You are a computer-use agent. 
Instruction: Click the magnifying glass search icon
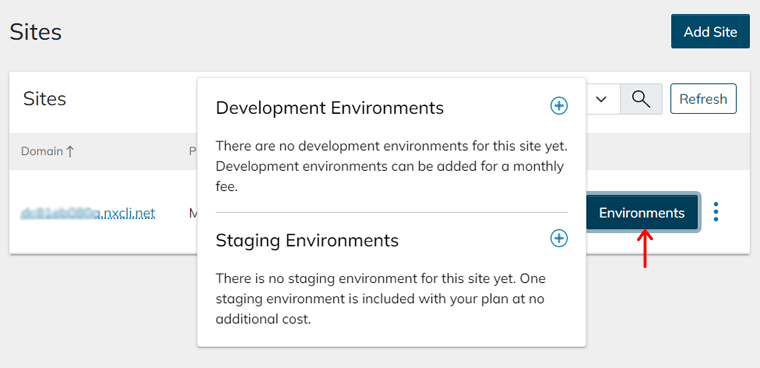pos(641,99)
